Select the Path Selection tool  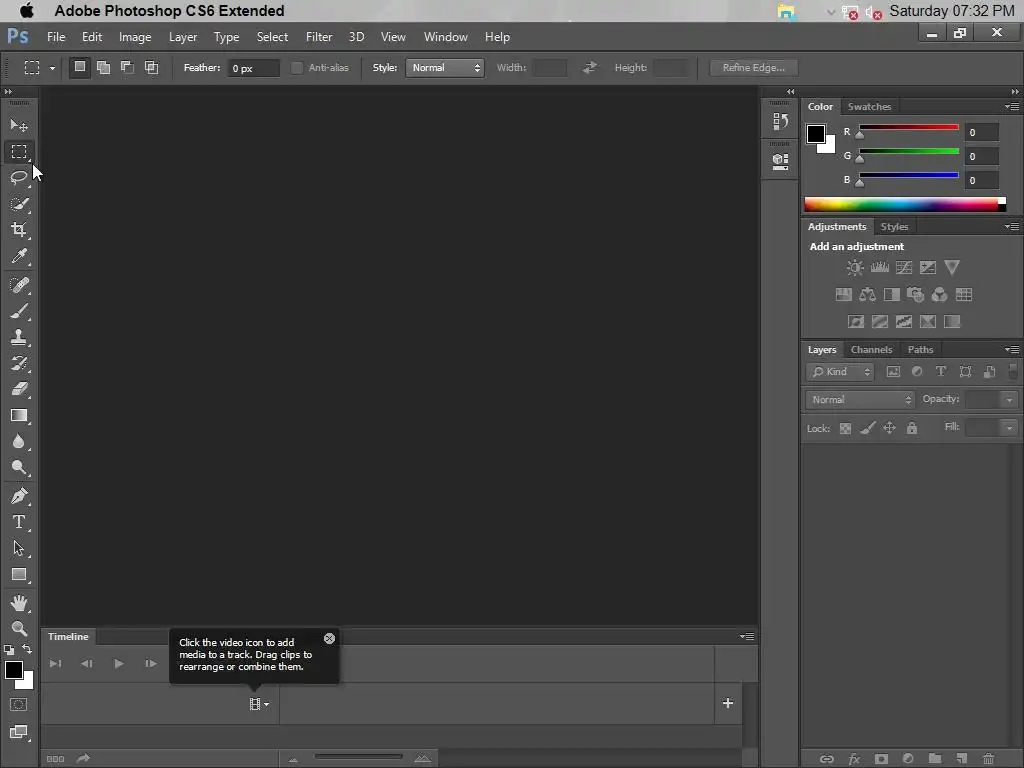click(x=19, y=548)
